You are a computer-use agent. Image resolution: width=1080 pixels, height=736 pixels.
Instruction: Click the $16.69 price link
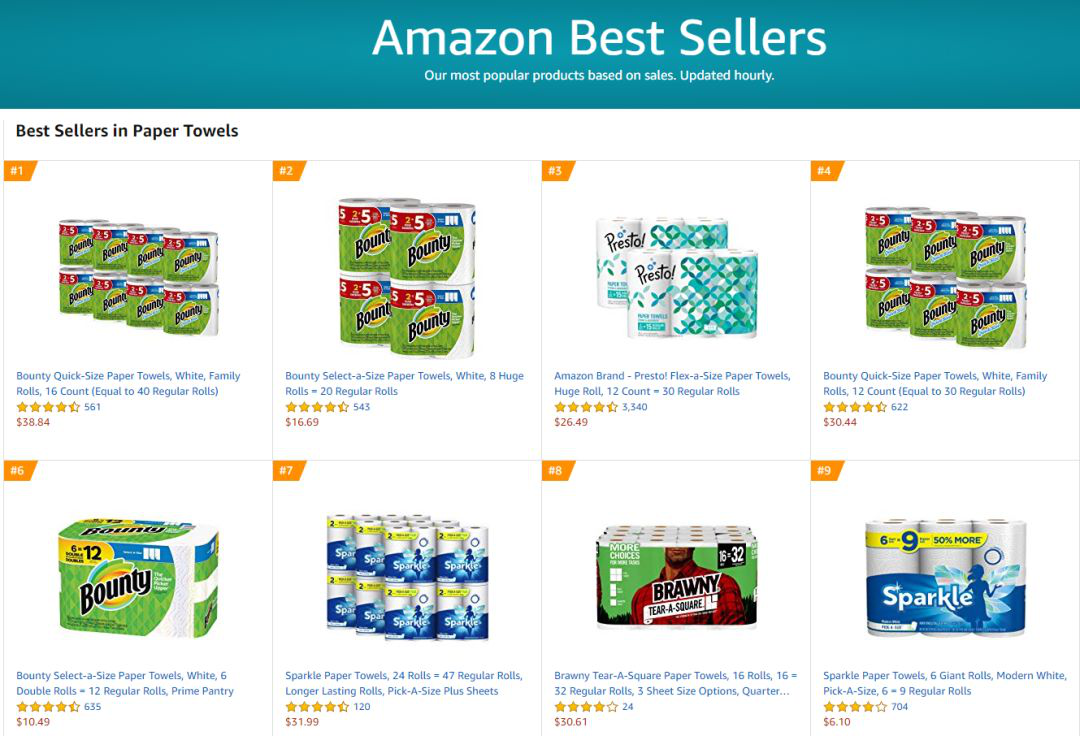[302, 422]
